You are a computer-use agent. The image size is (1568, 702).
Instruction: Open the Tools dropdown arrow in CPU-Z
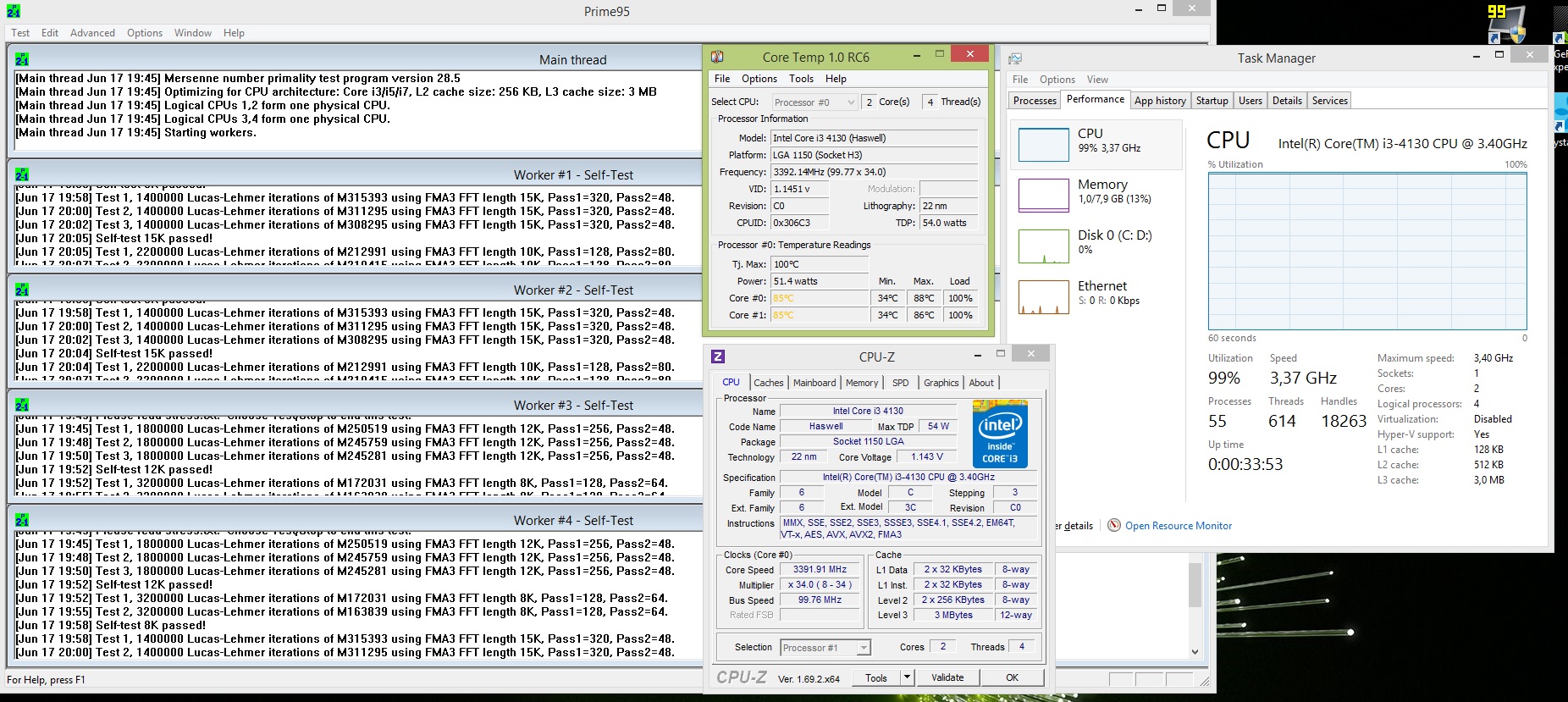[907, 677]
